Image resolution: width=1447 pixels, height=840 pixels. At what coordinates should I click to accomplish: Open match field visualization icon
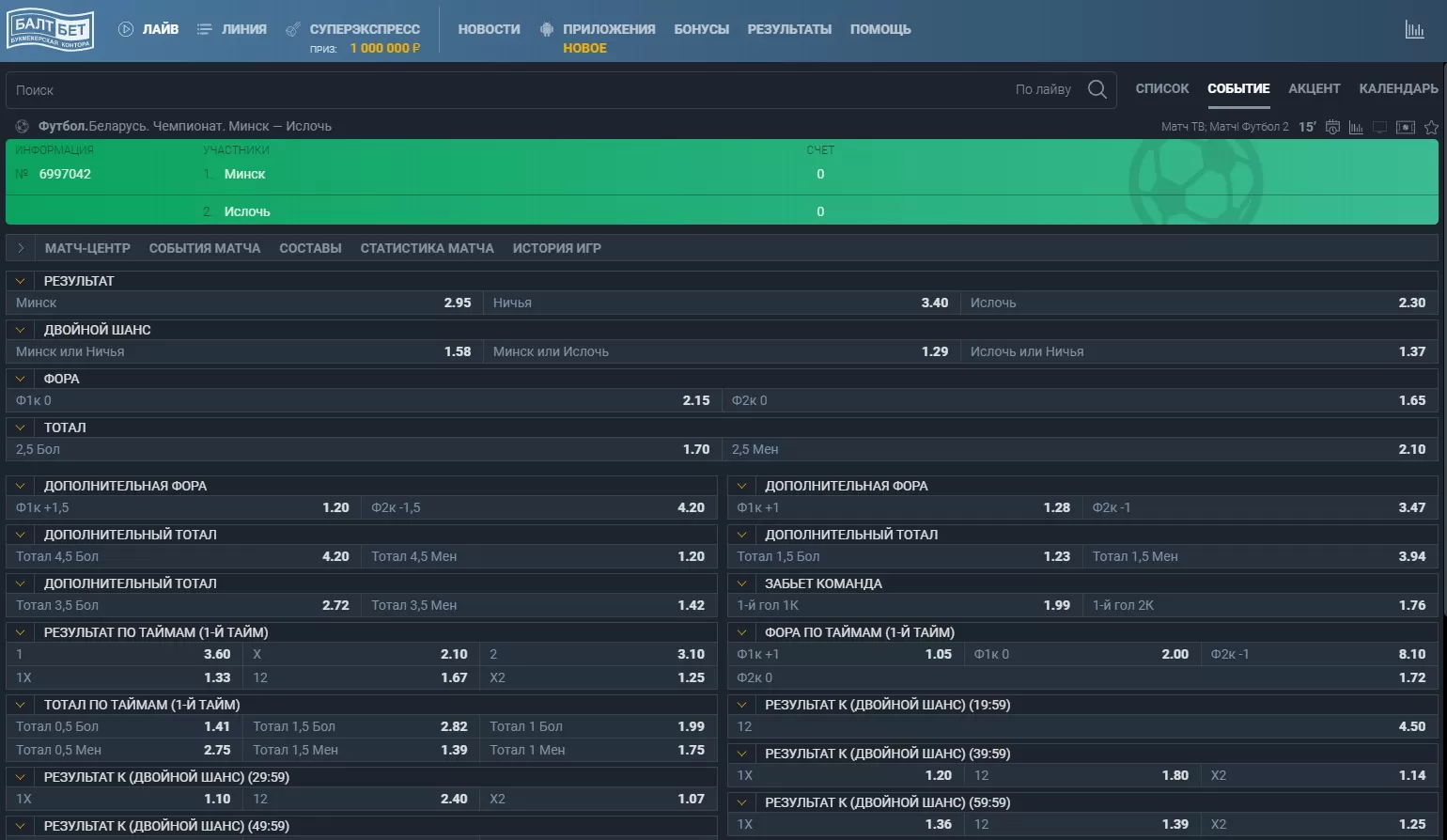pyautogui.click(x=1406, y=127)
